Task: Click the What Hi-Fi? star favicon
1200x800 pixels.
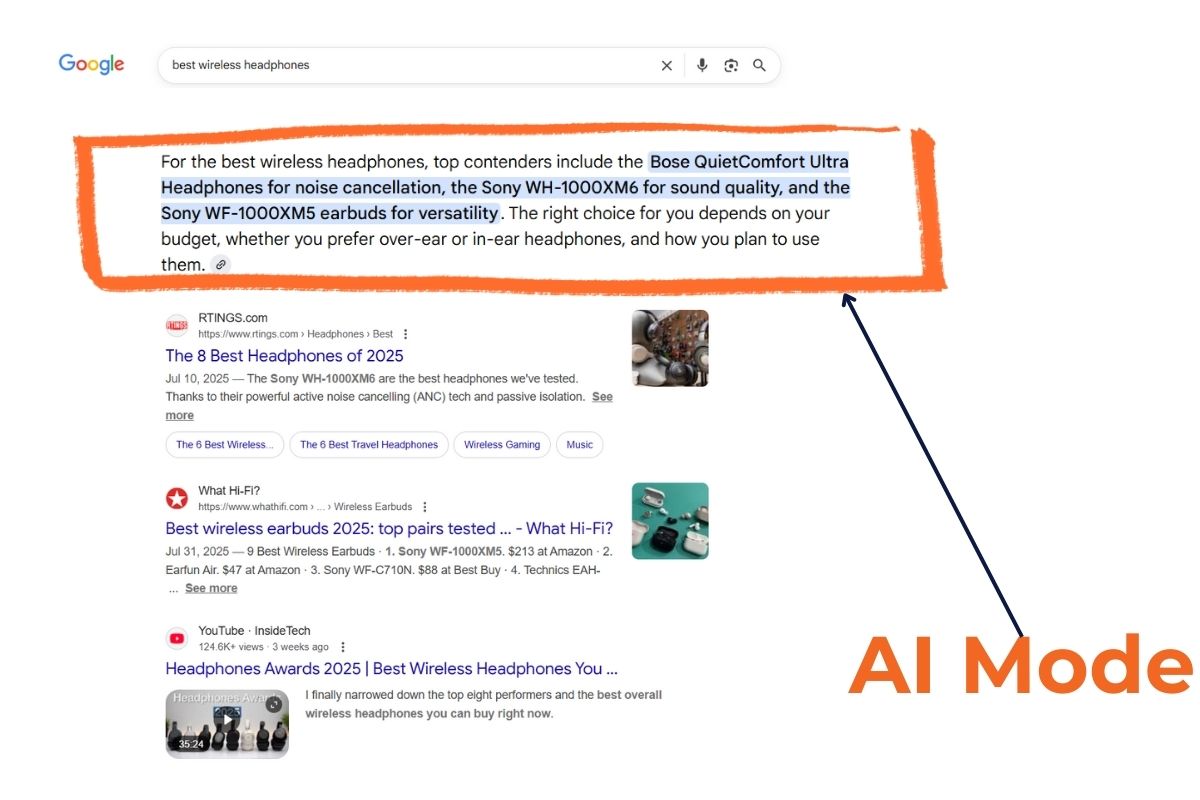Action: 177,498
